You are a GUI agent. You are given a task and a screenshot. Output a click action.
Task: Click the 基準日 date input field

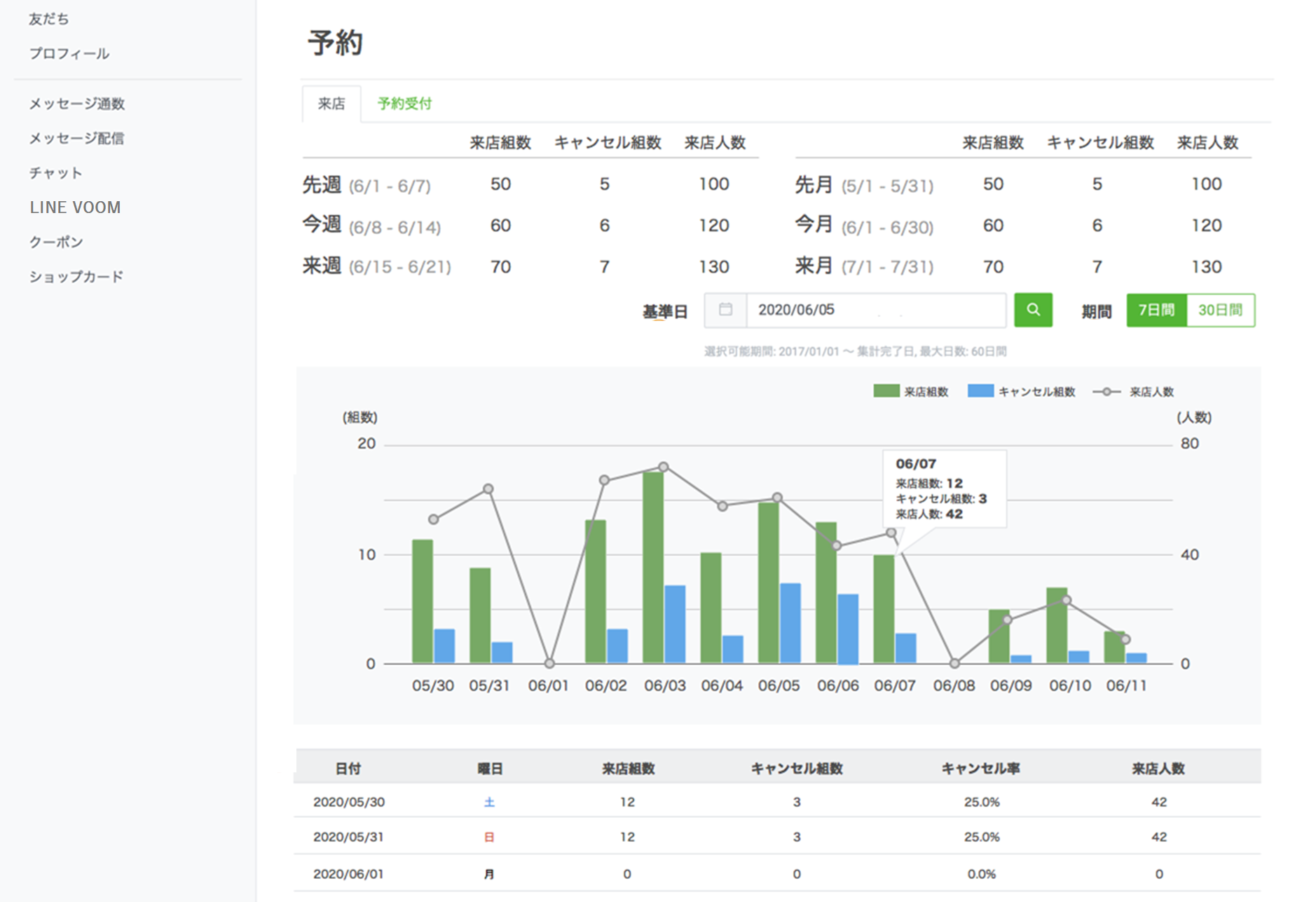[876, 310]
